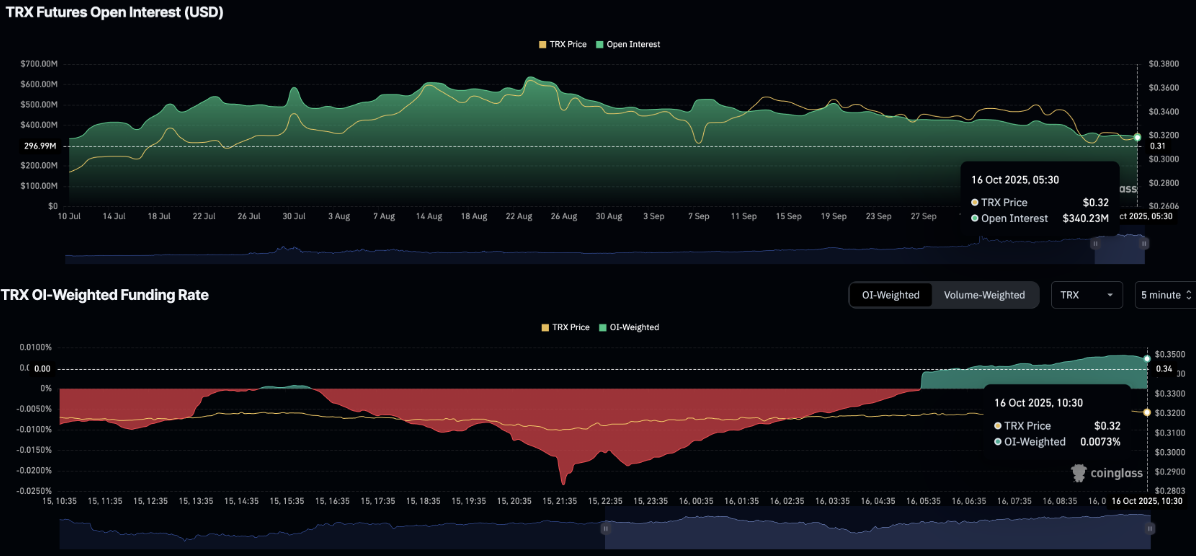1196x556 pixels.
Task: Switch to the Volume-Weighted tab
Action: (984, 295)
